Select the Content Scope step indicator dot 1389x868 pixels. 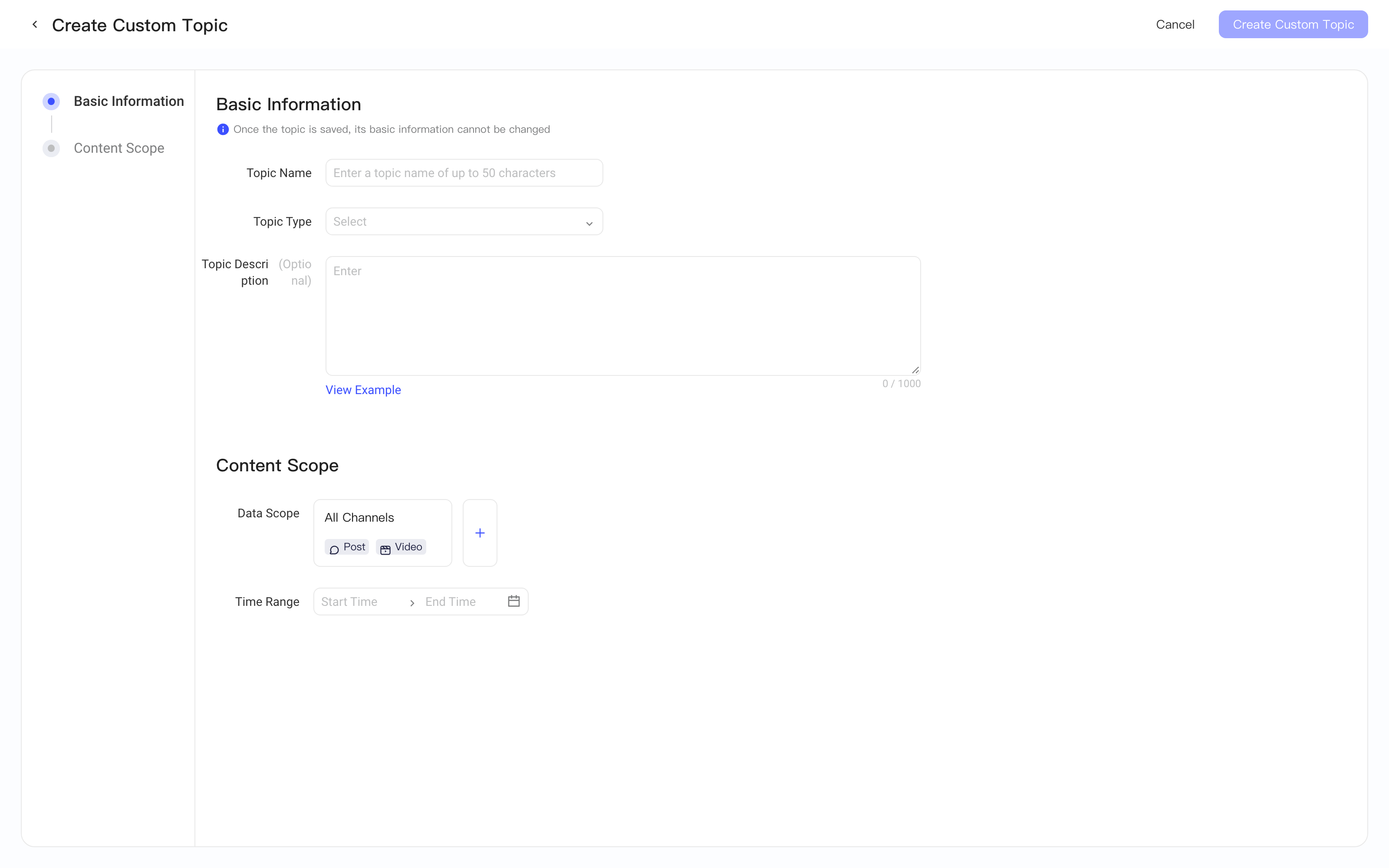point(51,149)
